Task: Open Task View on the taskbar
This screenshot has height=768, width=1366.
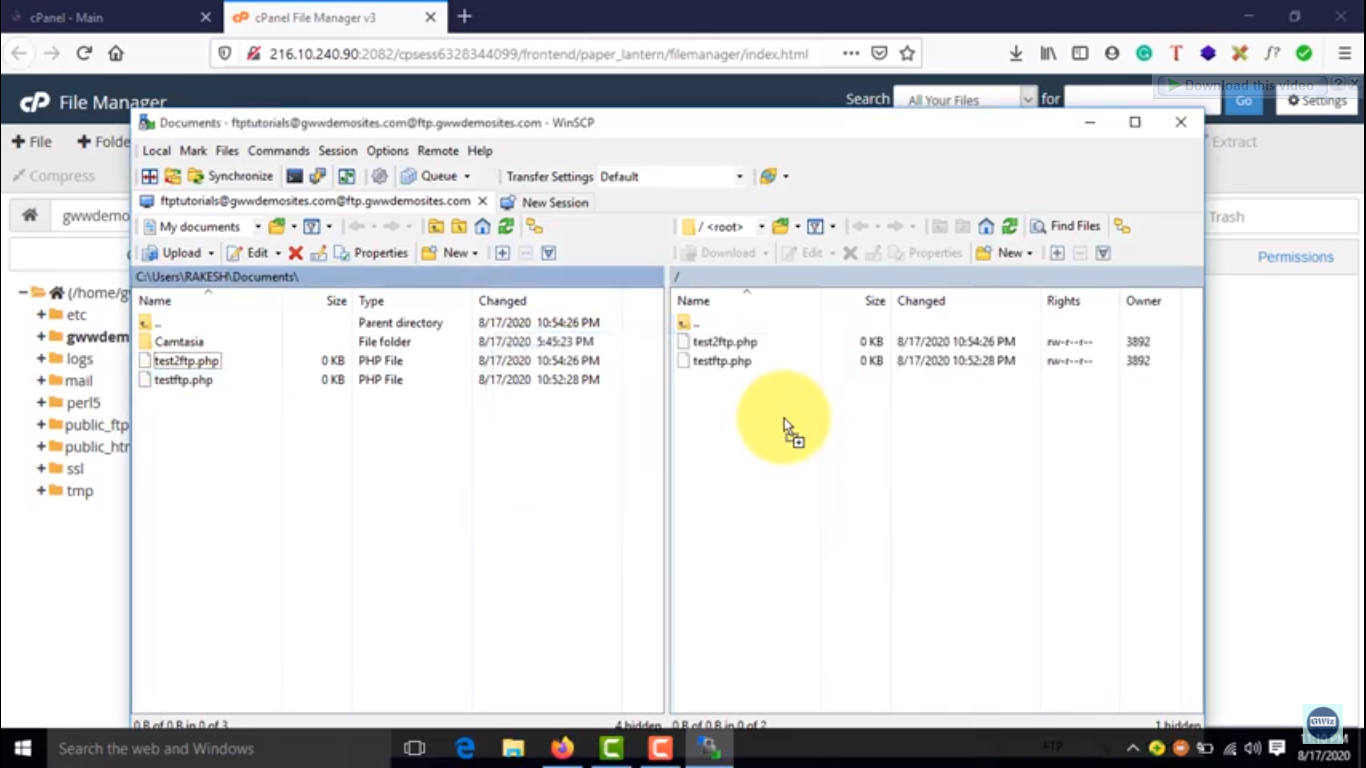Action: 414,748
